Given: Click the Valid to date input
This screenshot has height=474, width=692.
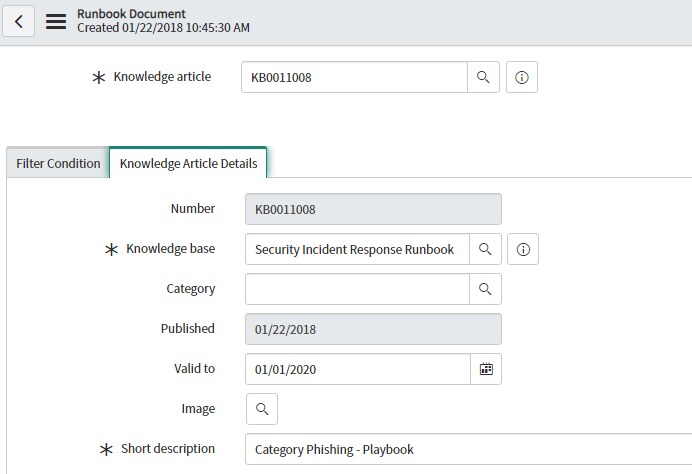Looking at the screenshot, I should pos(358,369).
